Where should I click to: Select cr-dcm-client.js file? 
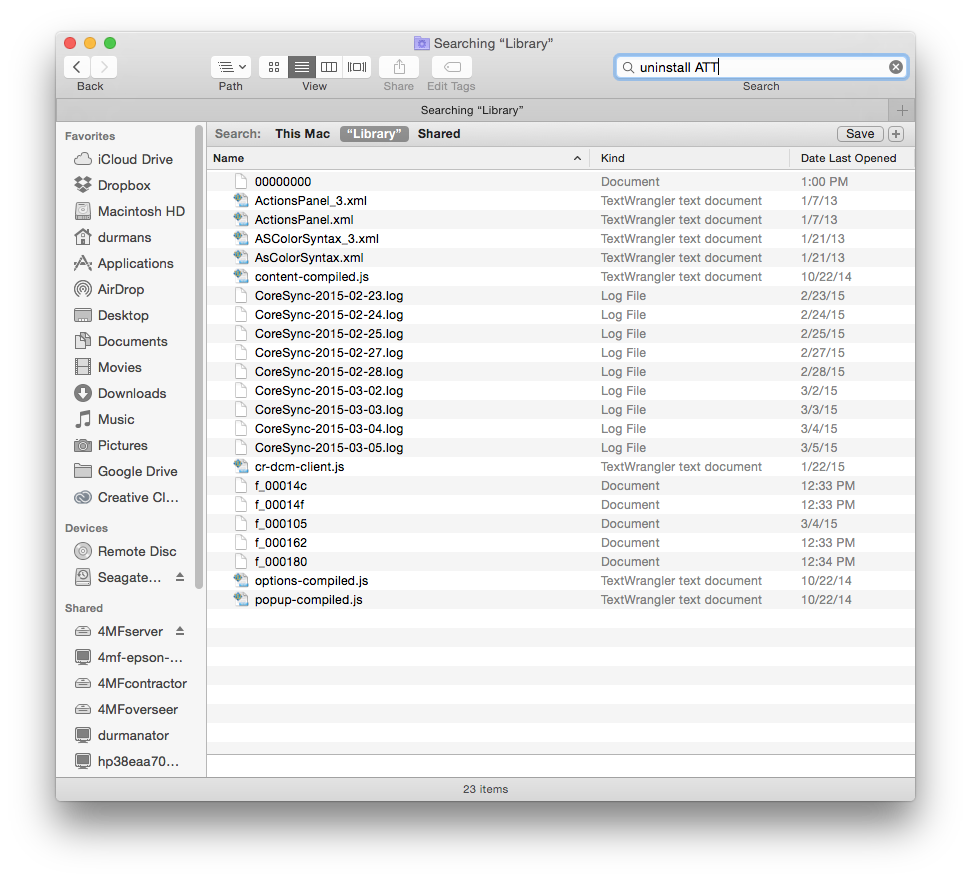coord(560,467)
